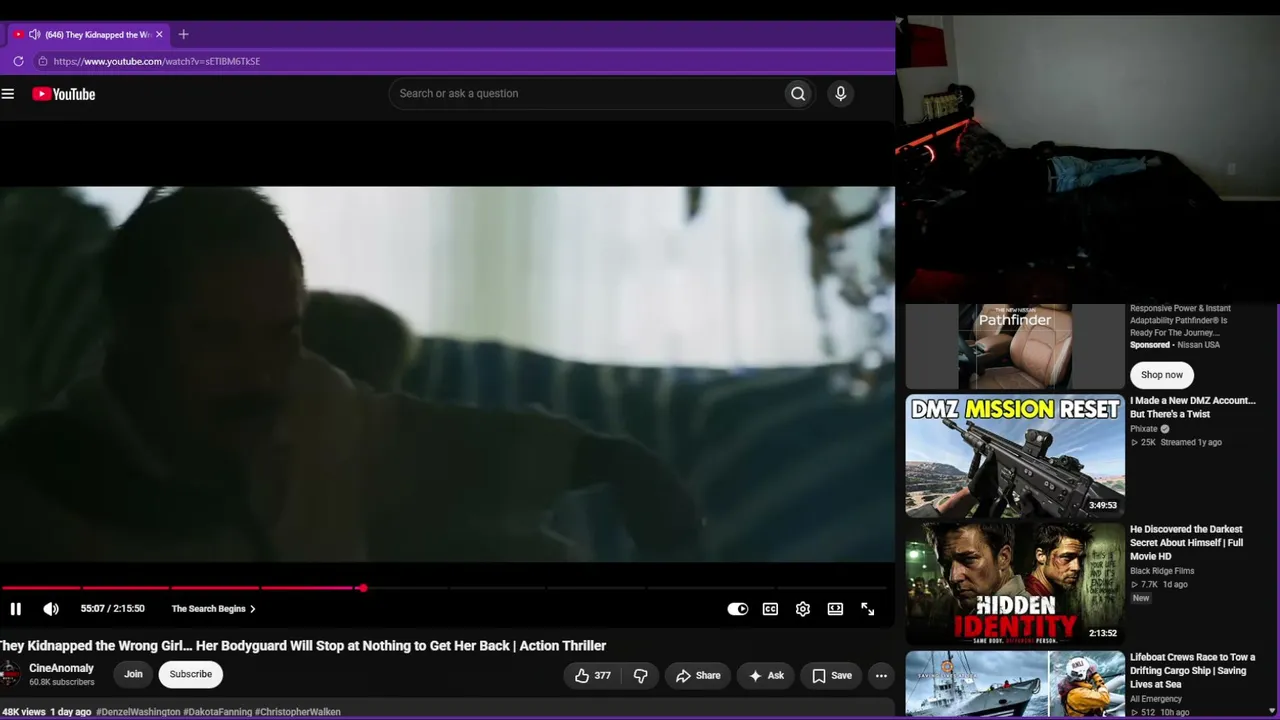Mute the video volume
The image size is (1280, 720).
click(51, 609)
